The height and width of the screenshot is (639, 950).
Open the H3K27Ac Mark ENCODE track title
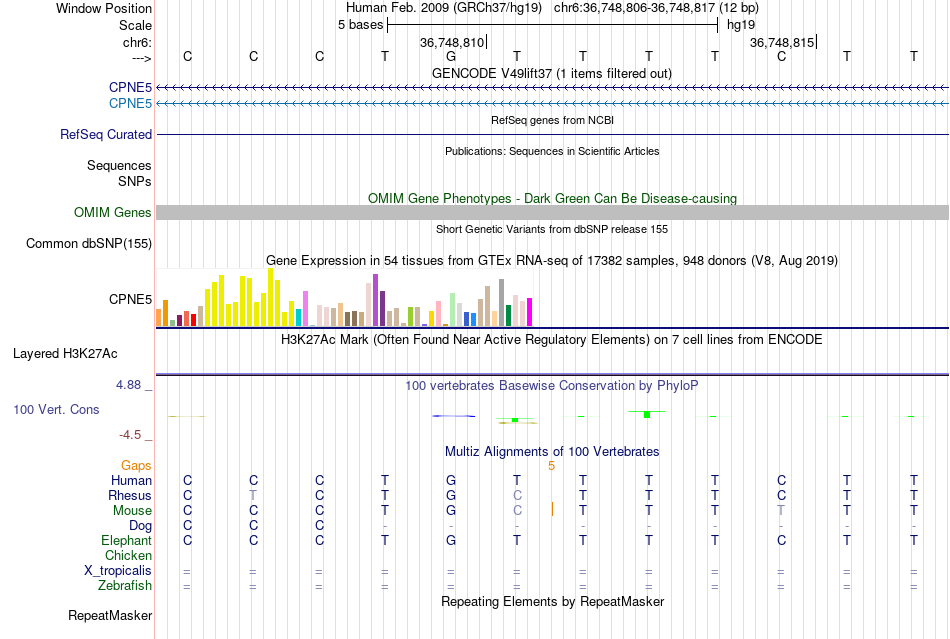pos(552,339)
